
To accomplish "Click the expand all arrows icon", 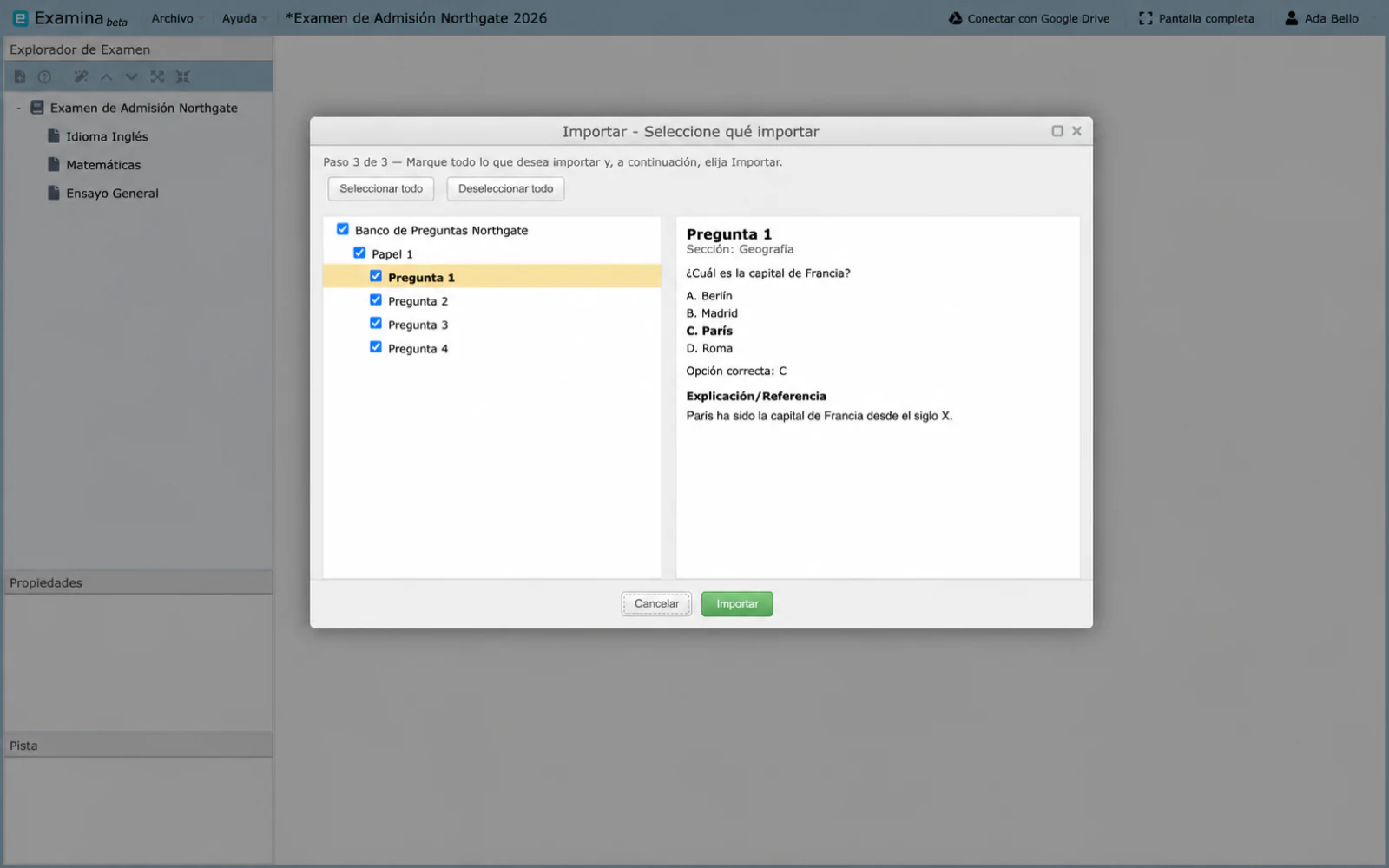I will click(157, 77).
